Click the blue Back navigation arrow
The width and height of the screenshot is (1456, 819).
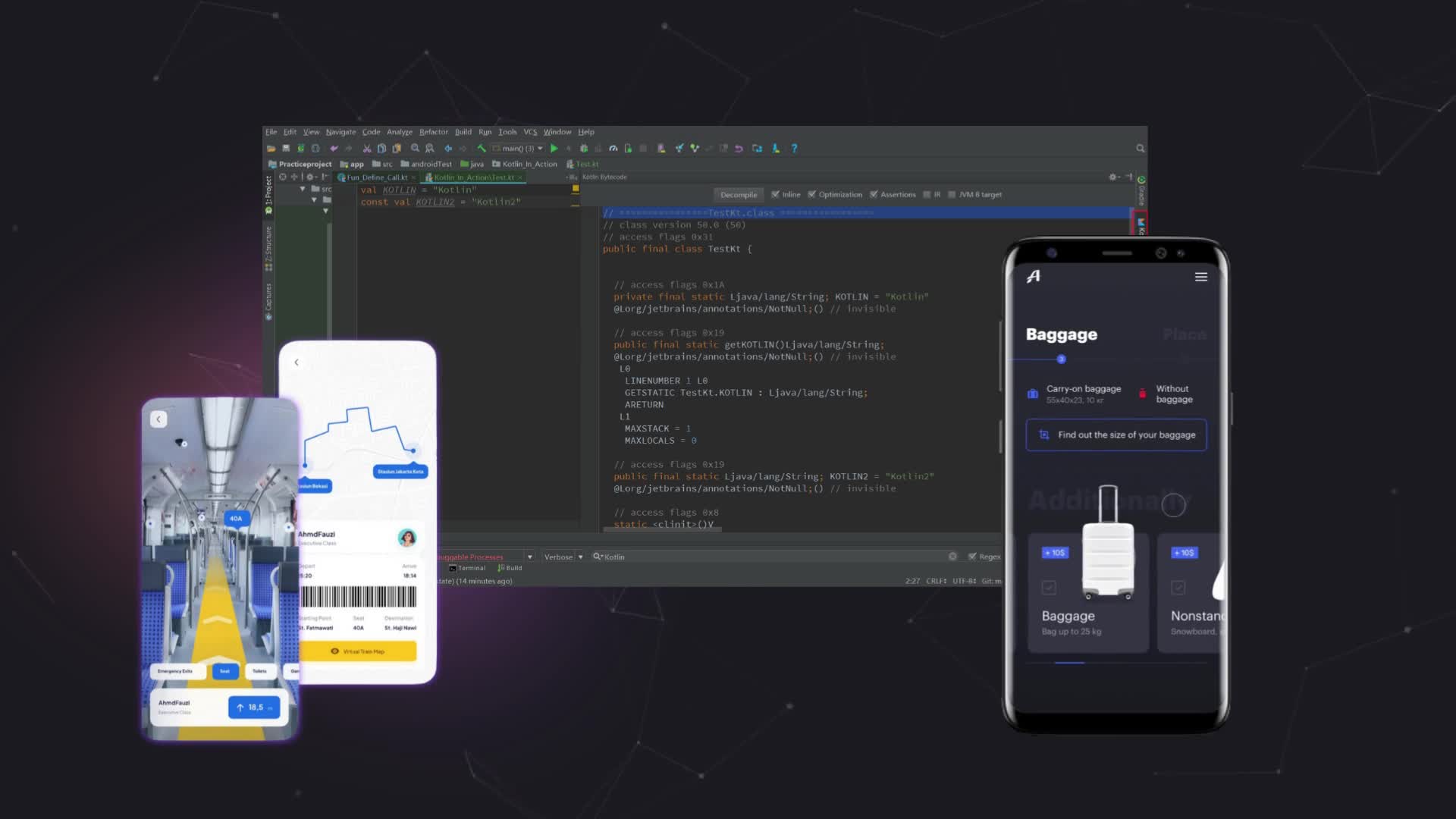tap(448, 149)
